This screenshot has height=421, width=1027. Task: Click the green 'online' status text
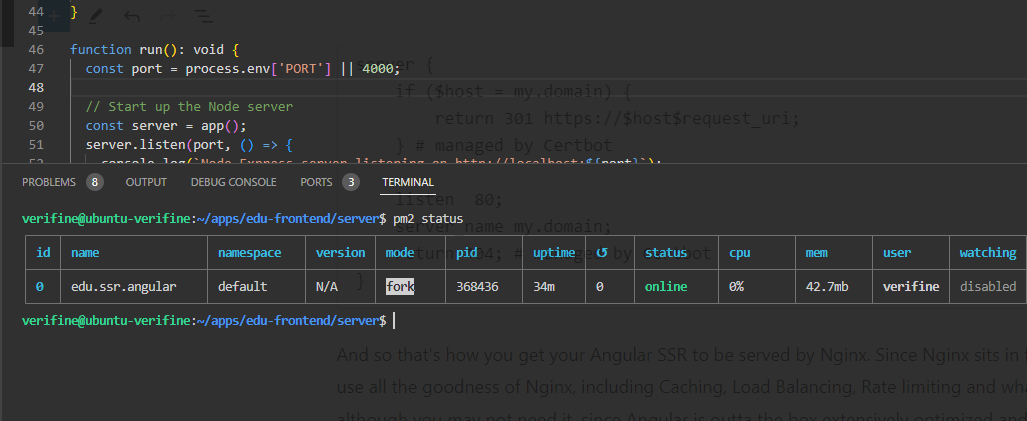(667, 286)
